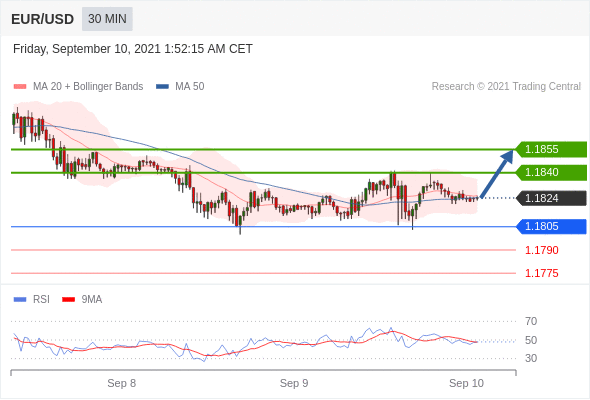Image resolution: width=590 pixels, height=400 pixels.
Task: Click the Sep 9 date marker
Action: coord(294,383)
